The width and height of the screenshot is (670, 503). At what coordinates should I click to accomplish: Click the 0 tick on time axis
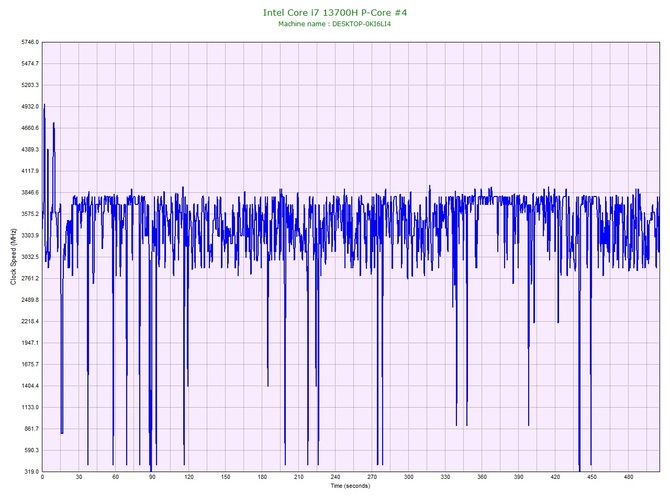point(42,477)
